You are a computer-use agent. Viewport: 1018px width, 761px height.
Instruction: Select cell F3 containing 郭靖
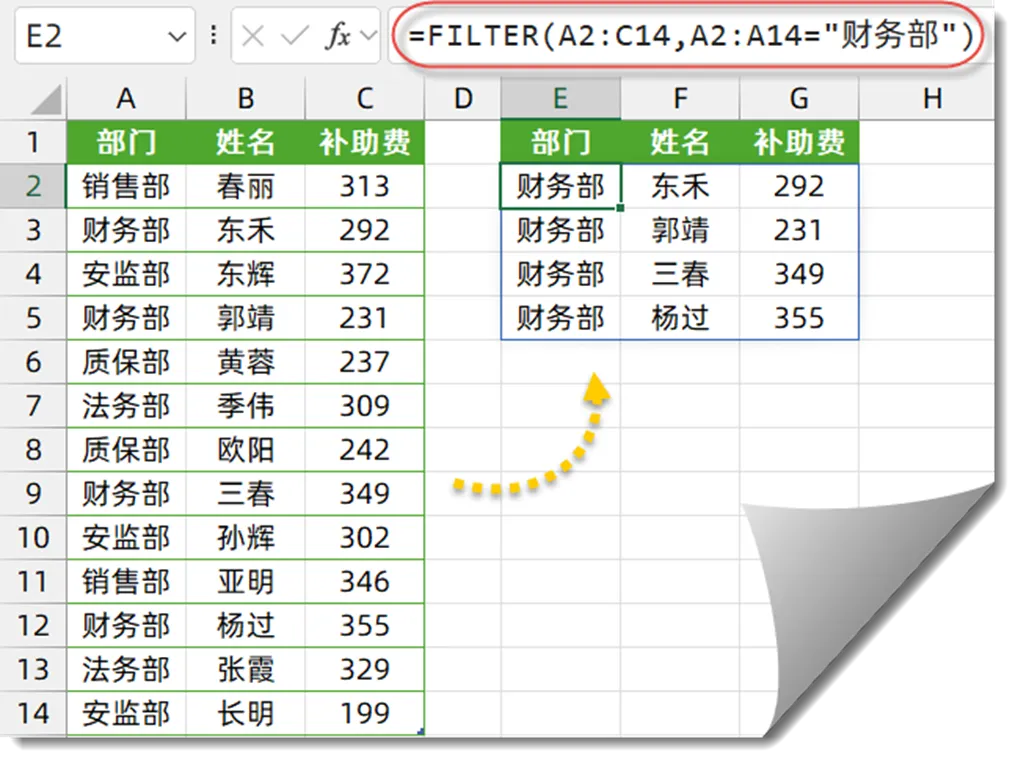click(680, 231)
